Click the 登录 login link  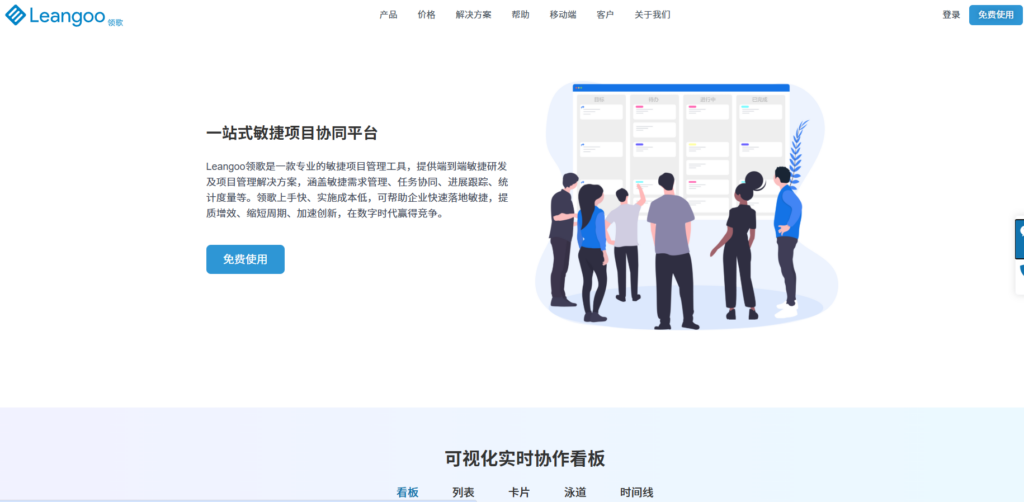[x=951, y=15]
